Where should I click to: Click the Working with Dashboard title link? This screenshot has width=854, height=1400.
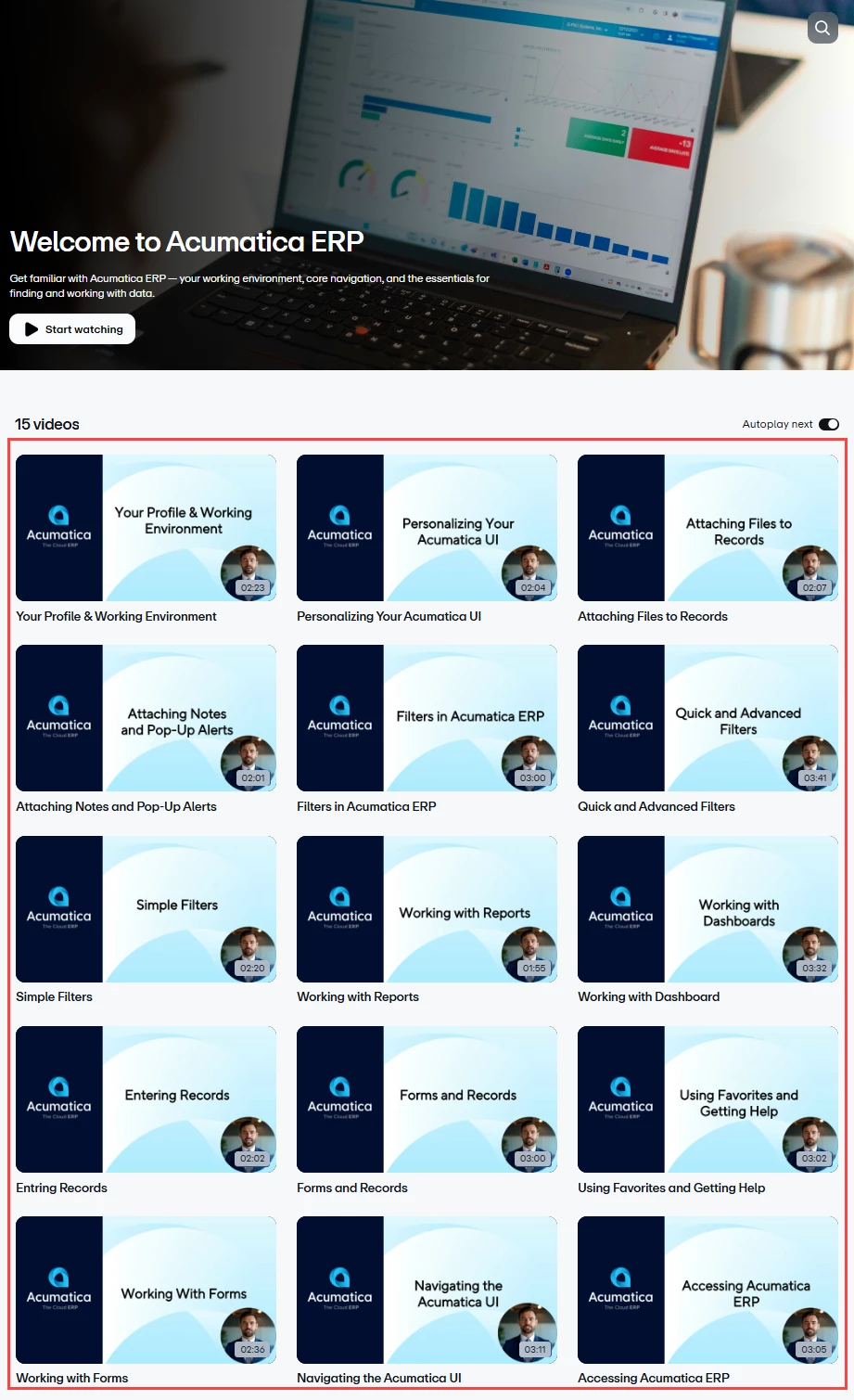(x=648, y=996)
